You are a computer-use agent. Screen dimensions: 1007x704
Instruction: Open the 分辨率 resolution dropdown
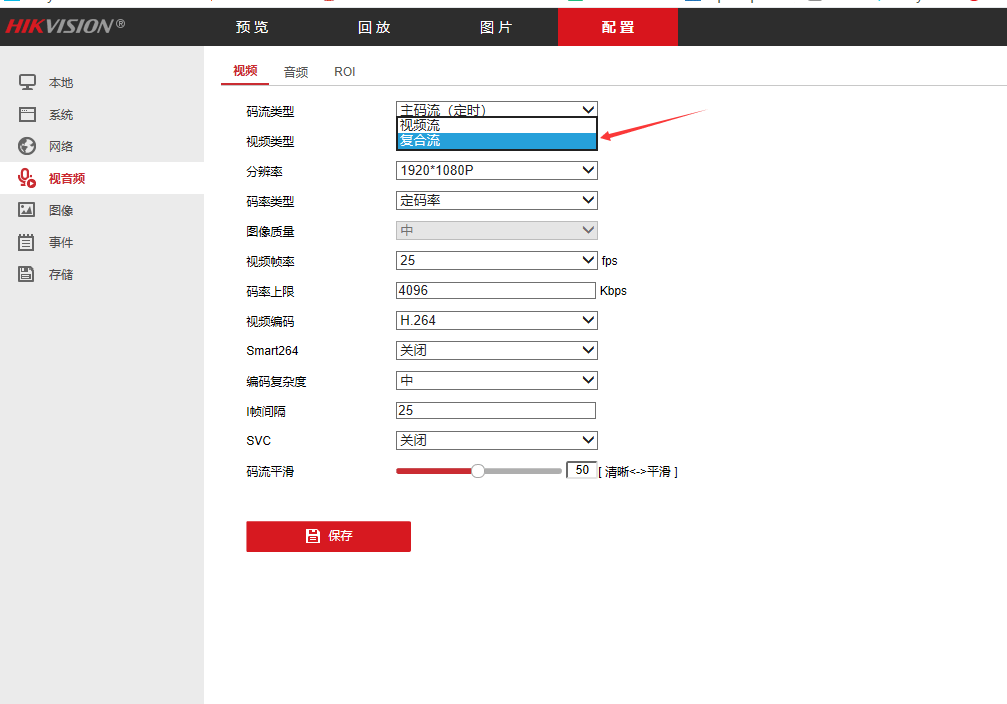(496, 170)
